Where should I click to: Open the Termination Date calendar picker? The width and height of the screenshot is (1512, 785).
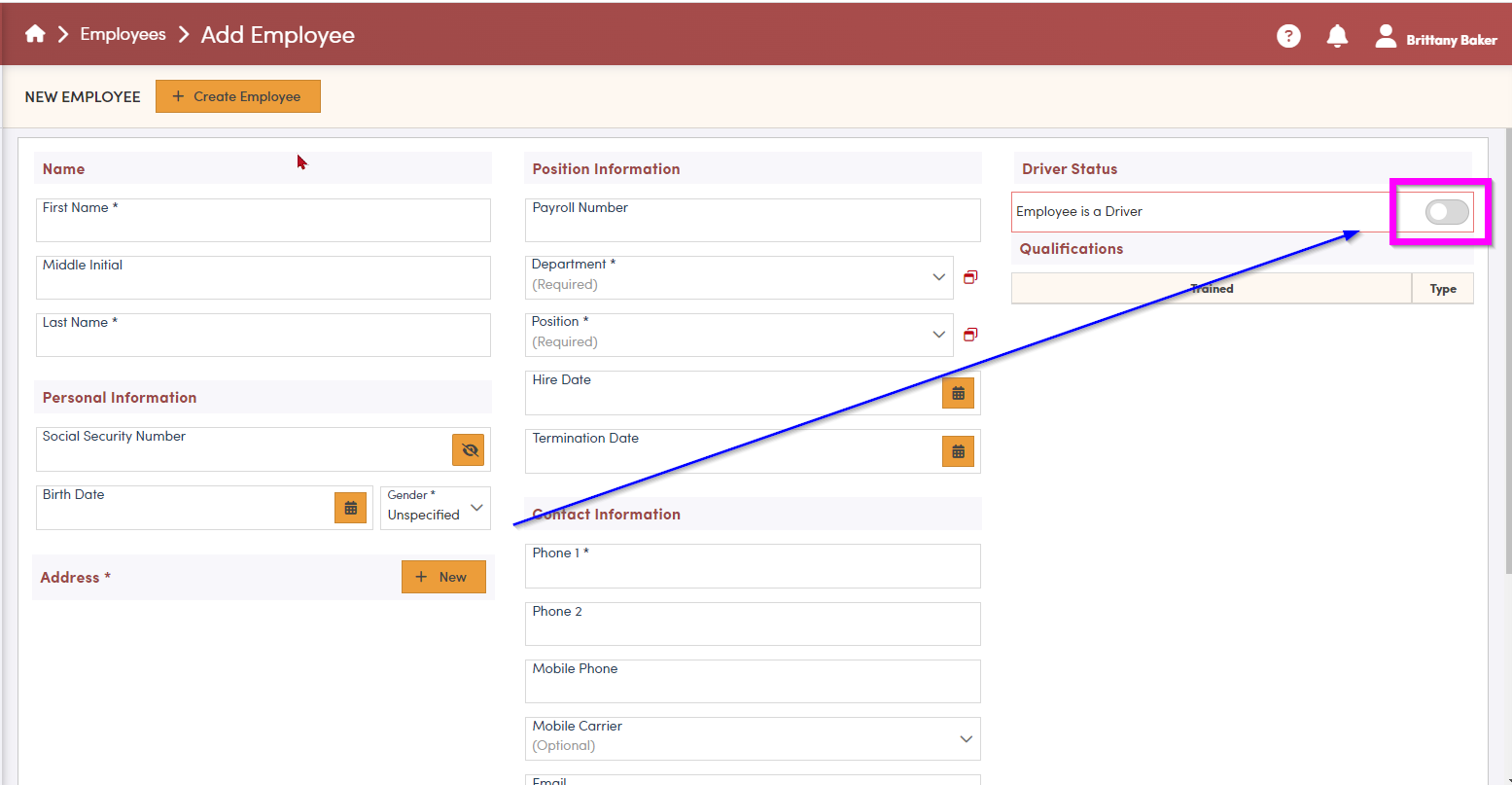point(958,451)
